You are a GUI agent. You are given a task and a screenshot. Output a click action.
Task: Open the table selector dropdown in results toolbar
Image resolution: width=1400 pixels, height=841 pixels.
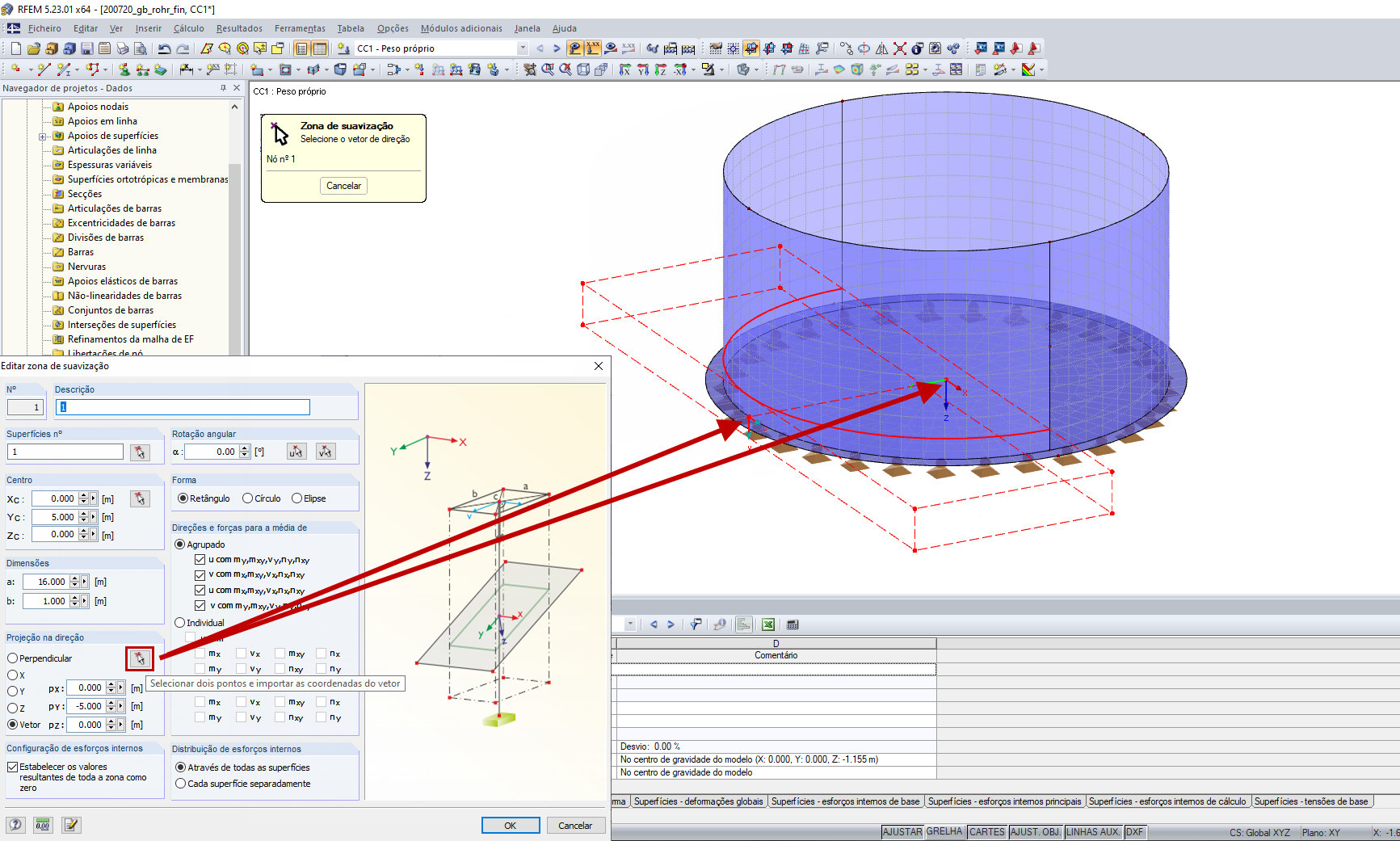pos(630,624)
